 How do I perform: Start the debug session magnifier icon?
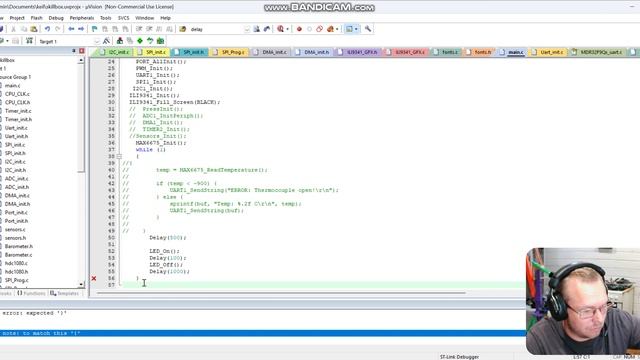pyautogui.click(x=280, y=29)
